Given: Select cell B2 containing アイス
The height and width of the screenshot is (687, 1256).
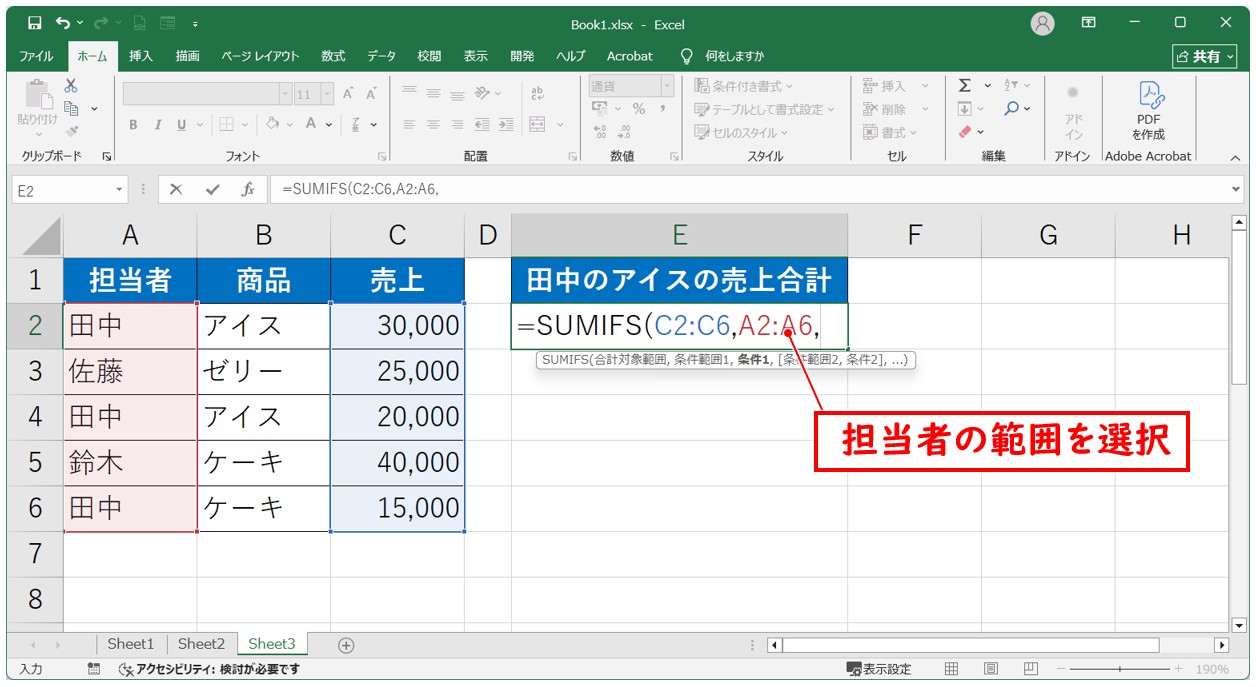Looking at the screenshot, I should 263,325.
